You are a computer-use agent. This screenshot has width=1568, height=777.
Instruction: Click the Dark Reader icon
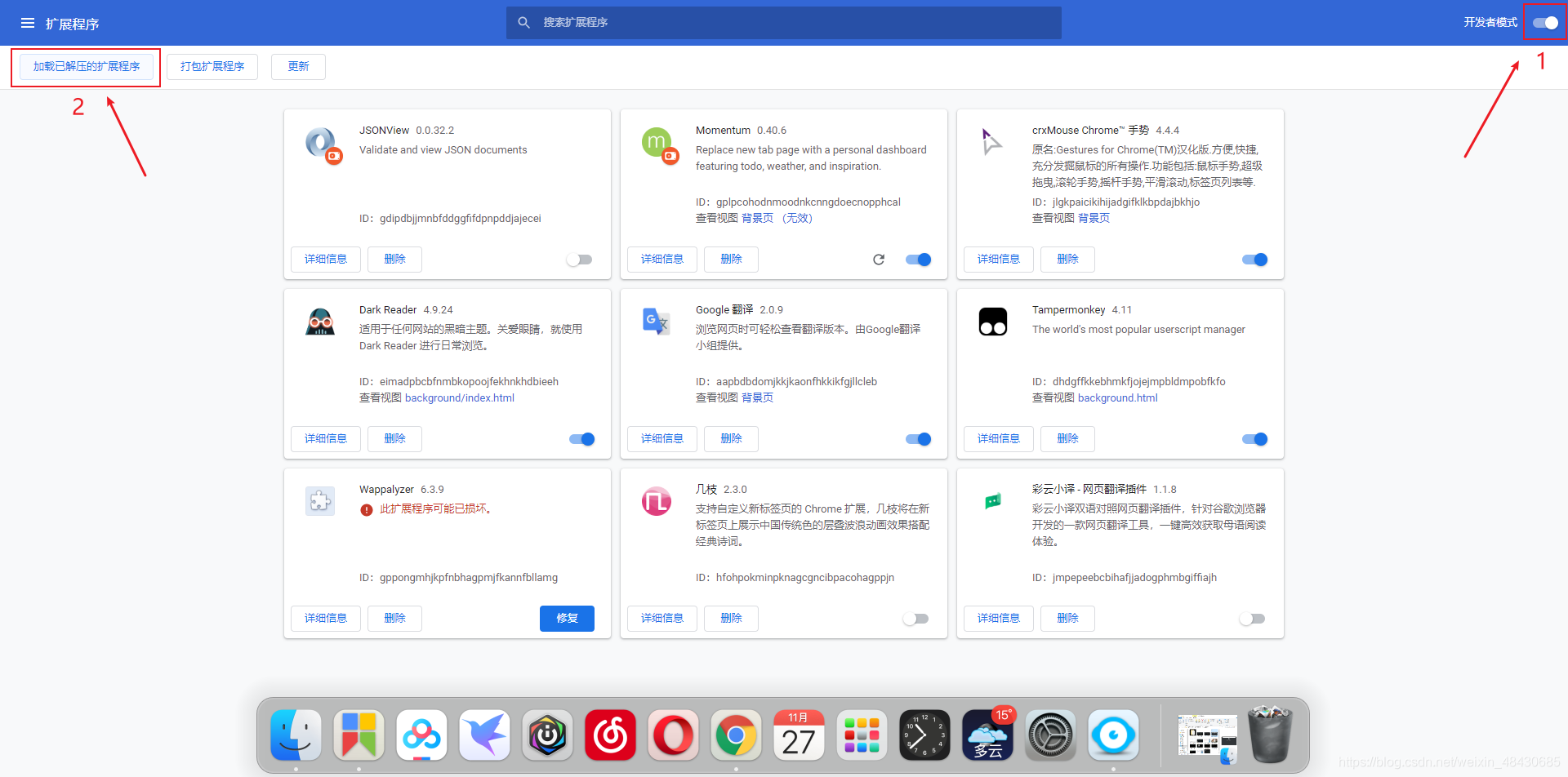point(320,322)
